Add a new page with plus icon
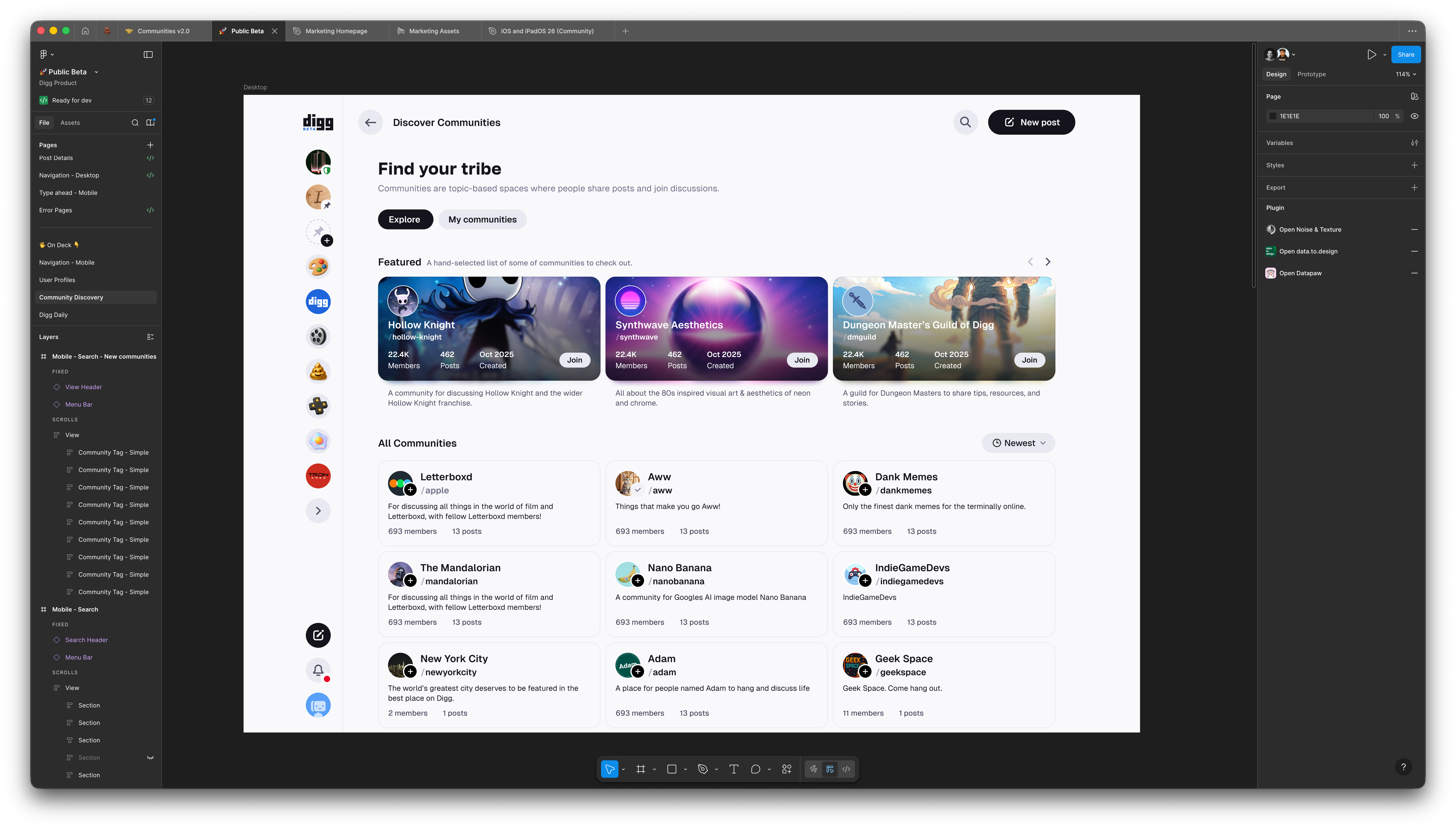Screen dimensions: 1456x829 tap(150, 145)
